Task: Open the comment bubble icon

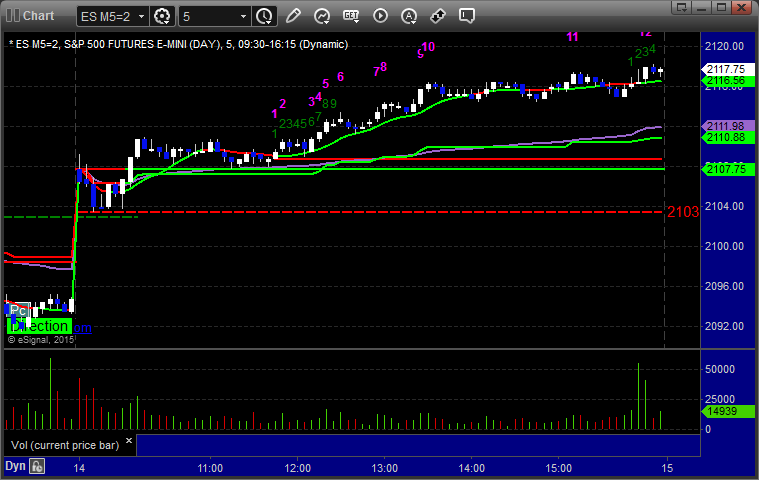Action: pos(467,16)
